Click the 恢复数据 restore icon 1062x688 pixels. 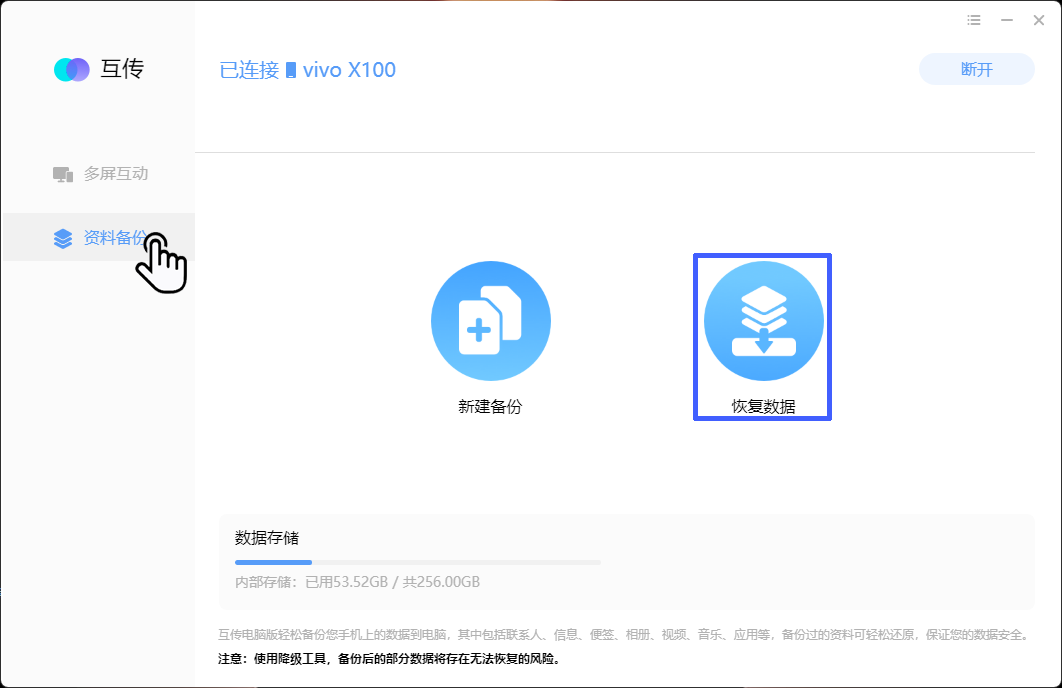click(764, 321)
